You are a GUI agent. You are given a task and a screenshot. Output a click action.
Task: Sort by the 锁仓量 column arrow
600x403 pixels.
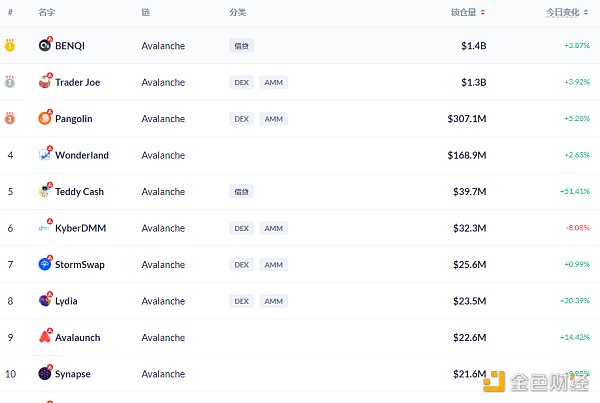point(483,13)
